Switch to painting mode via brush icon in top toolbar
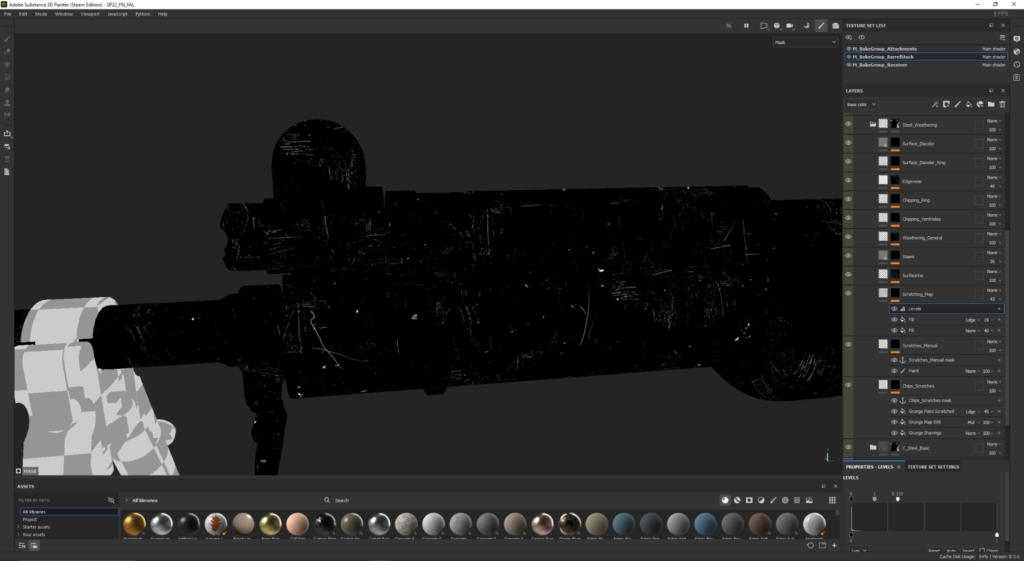The height and width of the screenshot is (561, 1024). pyautogui.click(x=821, y=25)
